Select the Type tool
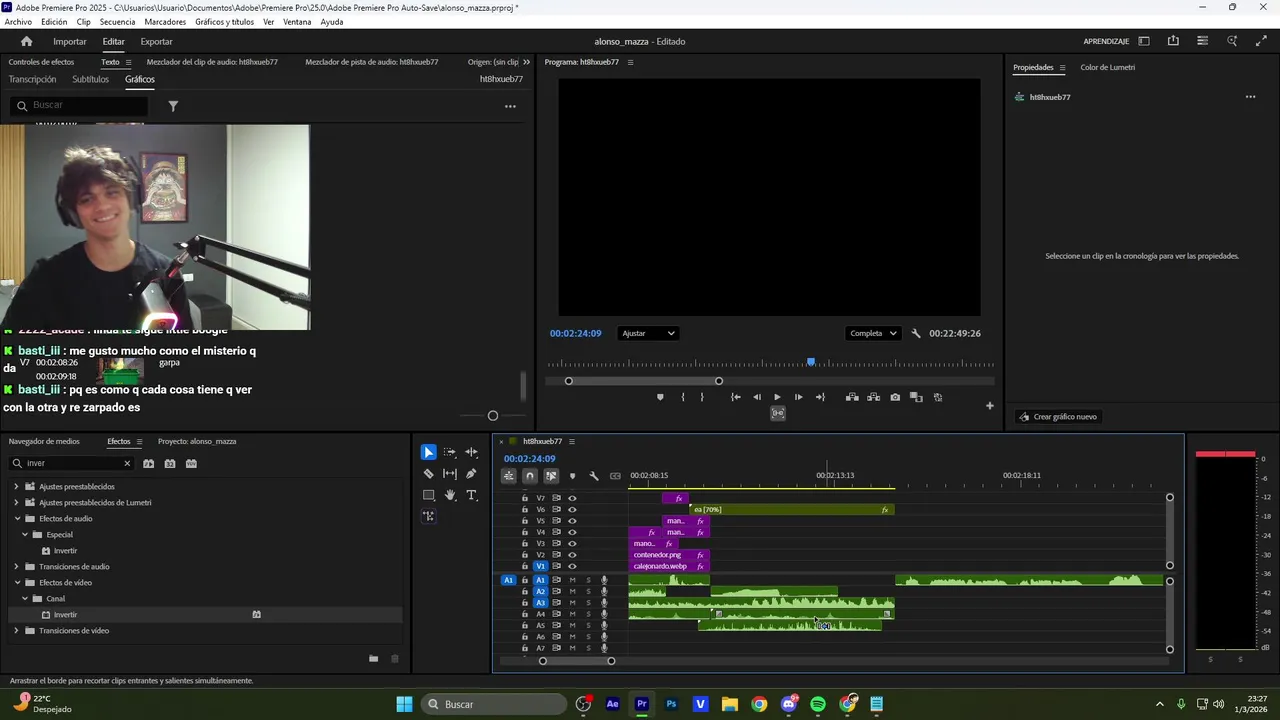Viewport: 1280px width, 720px height. coord(471,495)
